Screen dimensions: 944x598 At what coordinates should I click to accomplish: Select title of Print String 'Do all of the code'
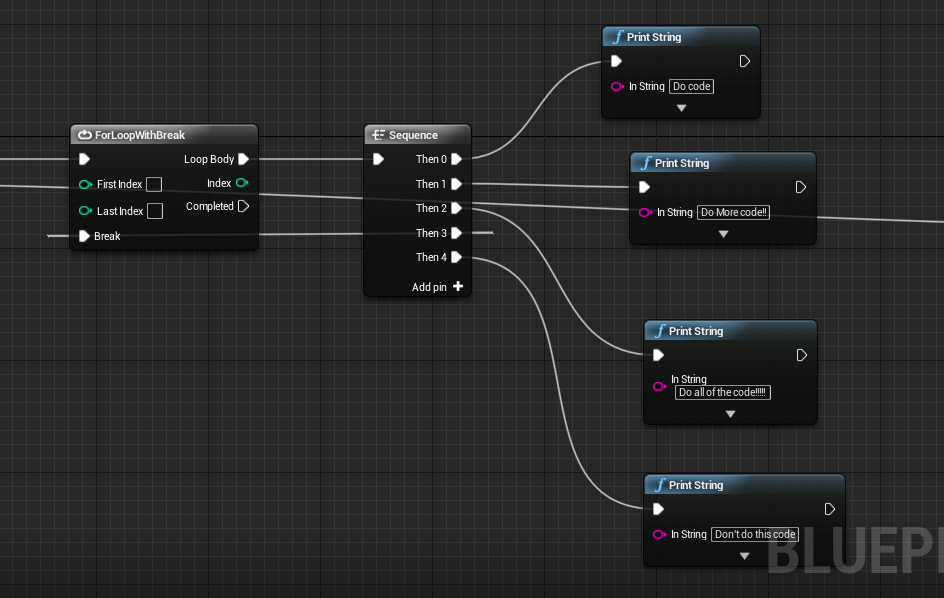click(696, 331)
